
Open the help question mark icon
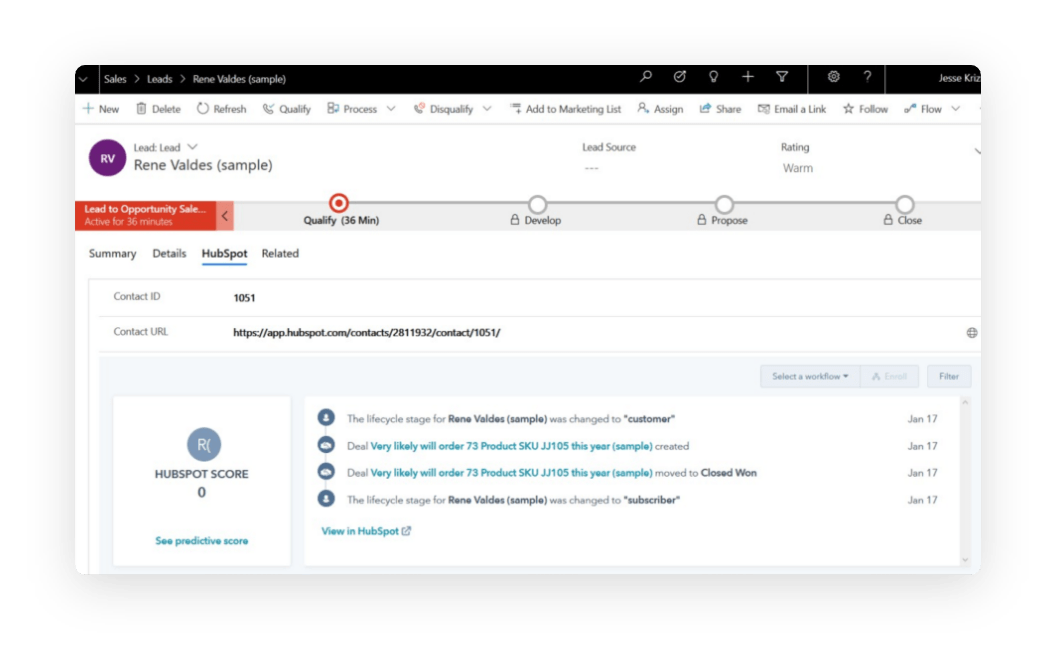point(867,77)
